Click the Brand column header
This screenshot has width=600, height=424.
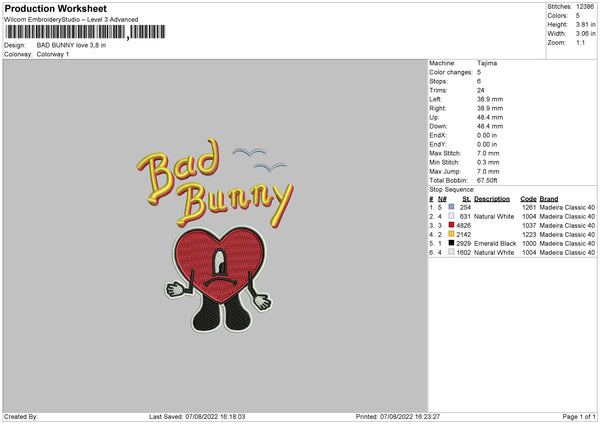point(549,199)
